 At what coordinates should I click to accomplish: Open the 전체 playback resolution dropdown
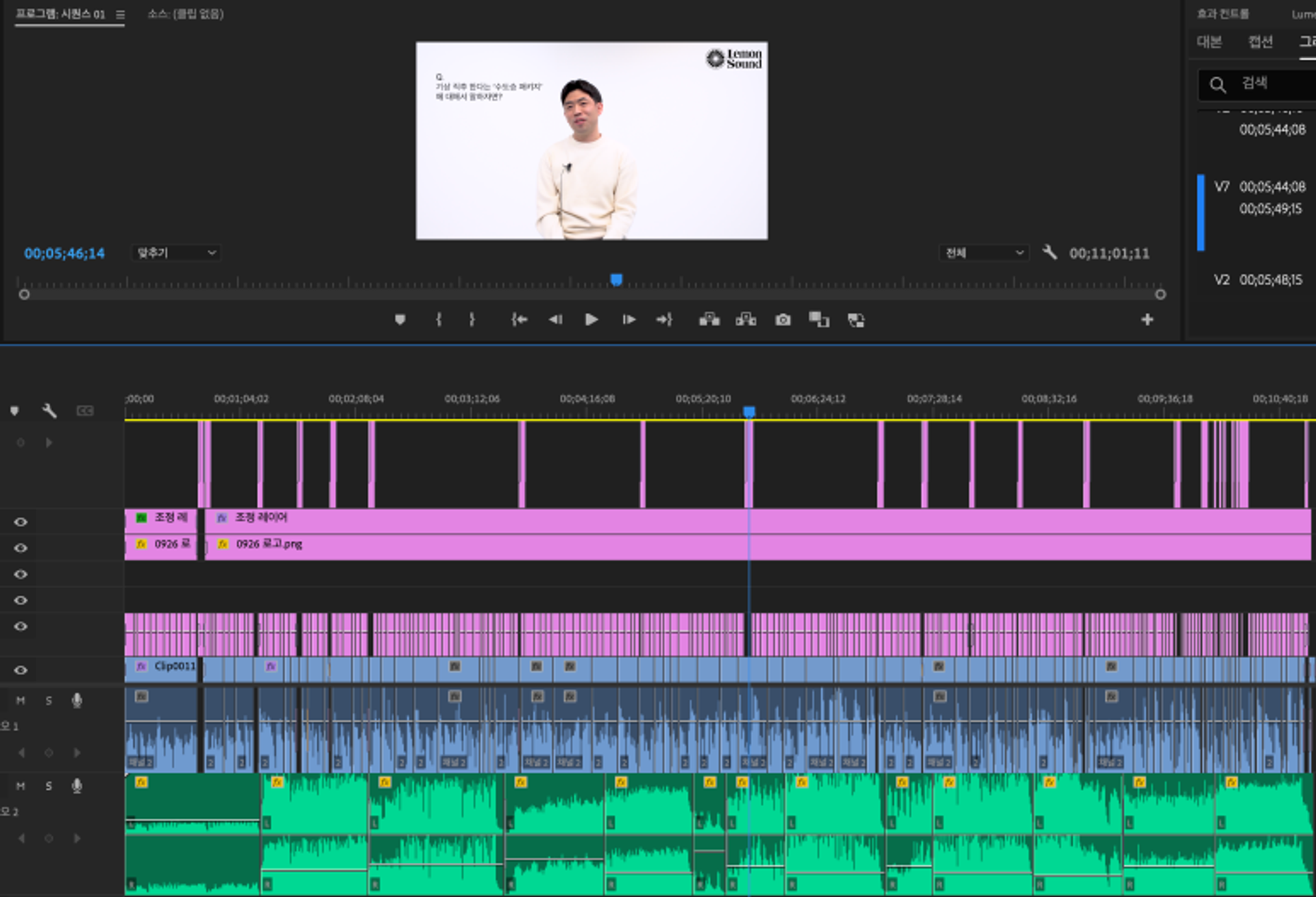coord(984,253)
